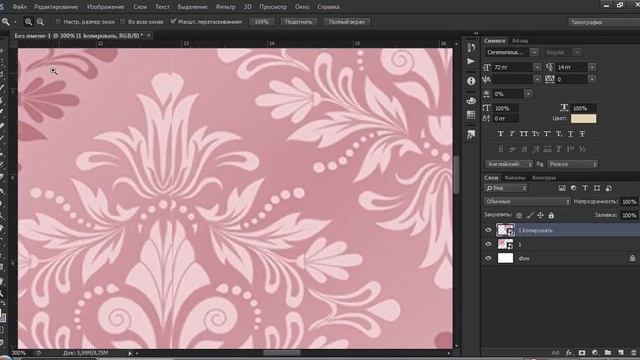
Task: Add a layer mask from Layers footer
Action: pyautogui.click(x=582, y=353)
